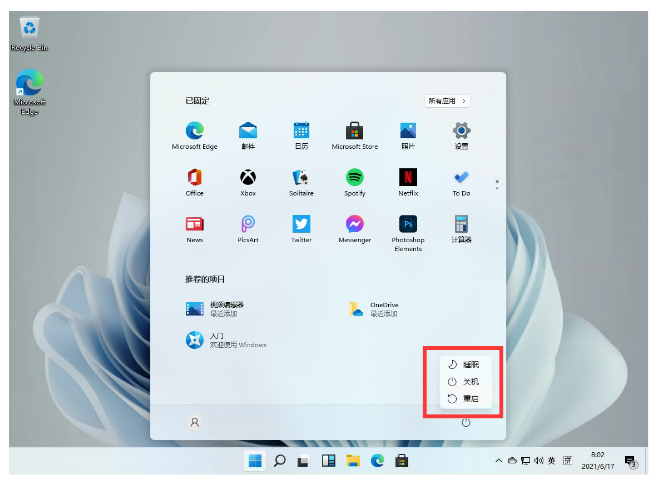Click the taskbar Search magnifier icon
This screenshot has height=482, width=659.
point(280,461)
